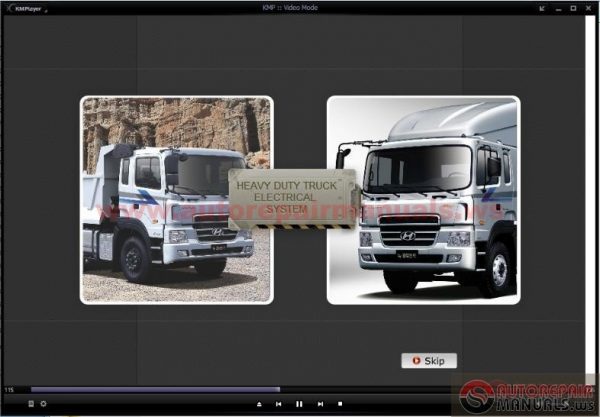The image size is (600, 417).
Task: Click the KMP :: Video Mode title text
Action: 290,8
